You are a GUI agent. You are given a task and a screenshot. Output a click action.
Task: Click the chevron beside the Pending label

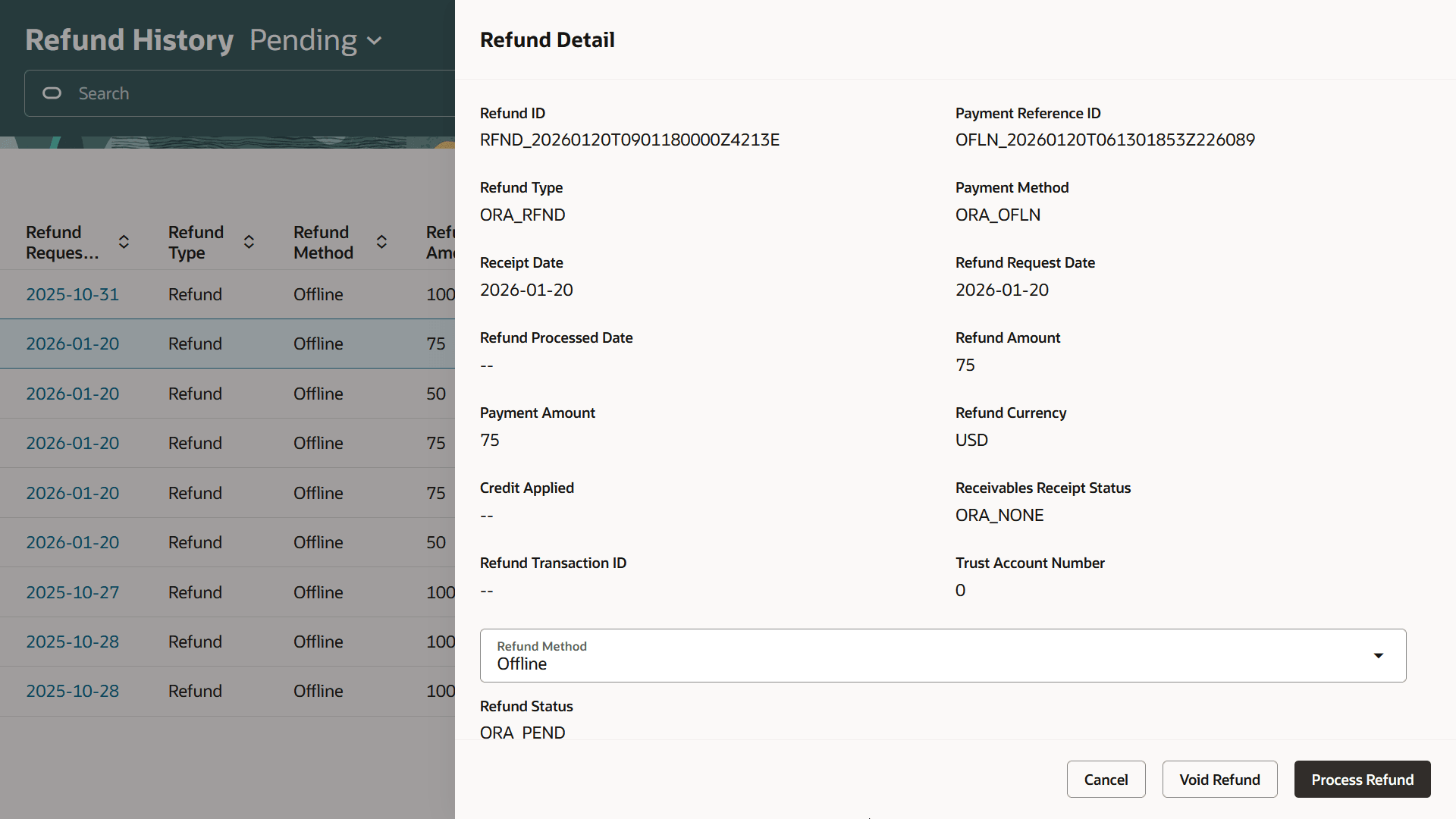click(373, 42)
